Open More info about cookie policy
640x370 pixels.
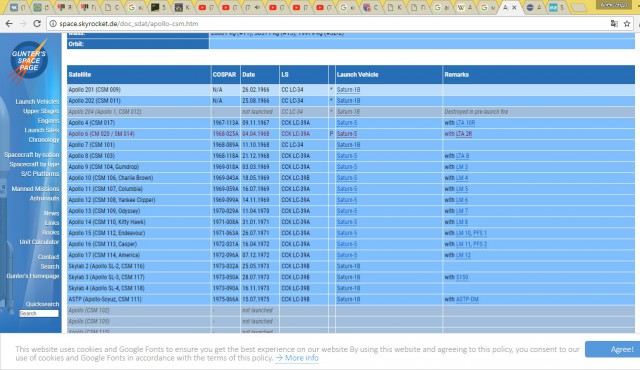point(297,358)
